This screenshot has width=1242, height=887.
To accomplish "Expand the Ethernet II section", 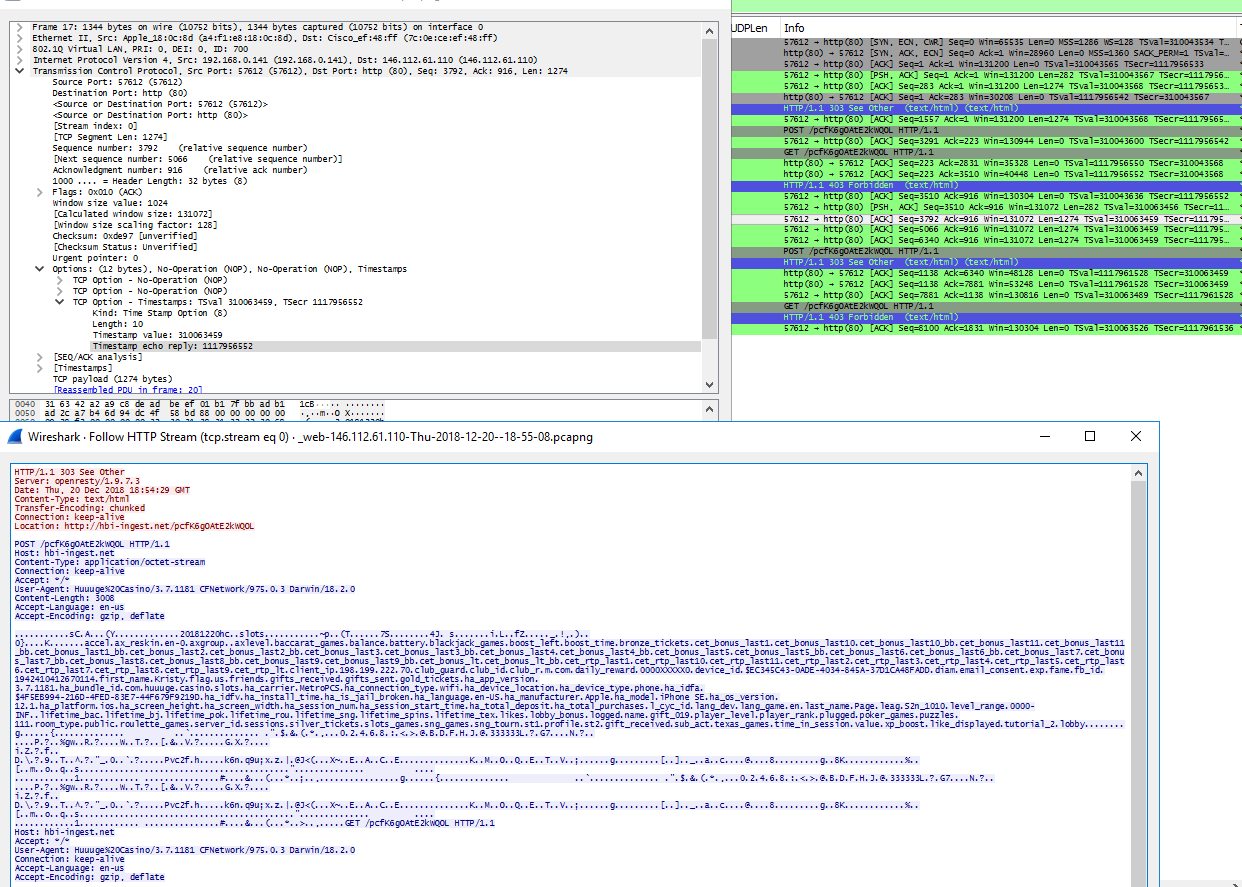I will tap(20, 38).
